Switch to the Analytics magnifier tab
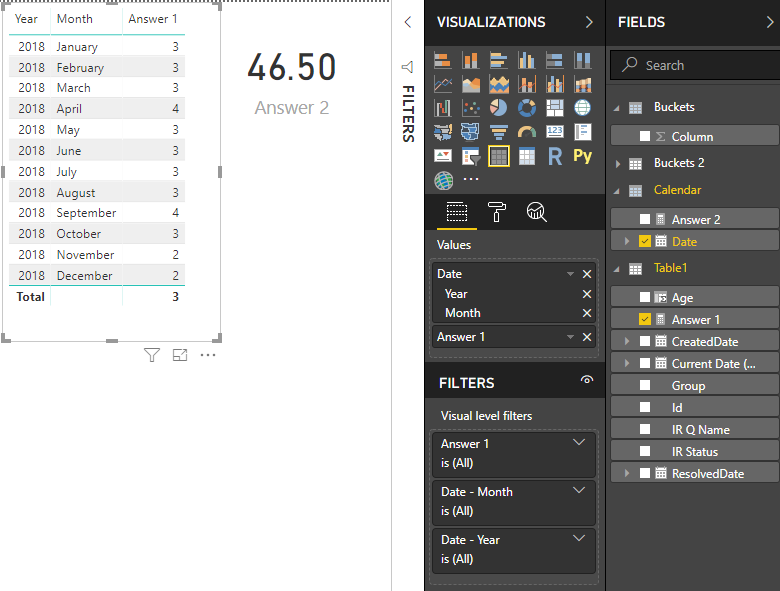 [x=536, y=212]
